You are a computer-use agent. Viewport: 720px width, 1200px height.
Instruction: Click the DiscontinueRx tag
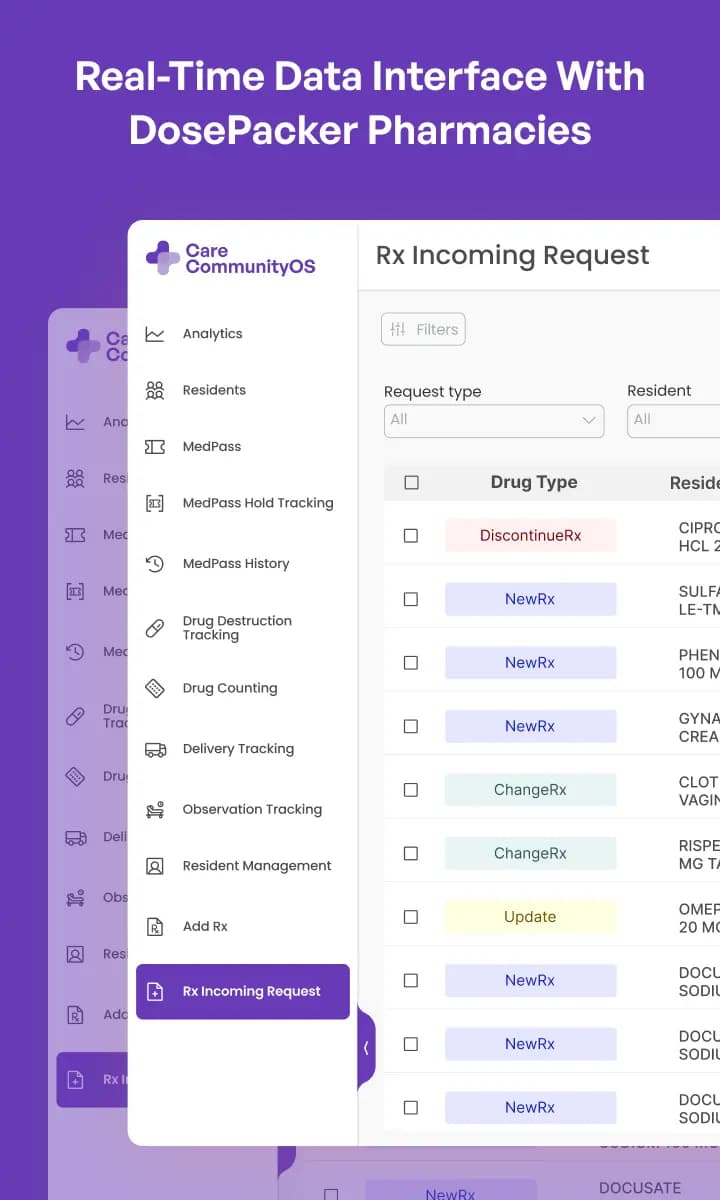531,536
